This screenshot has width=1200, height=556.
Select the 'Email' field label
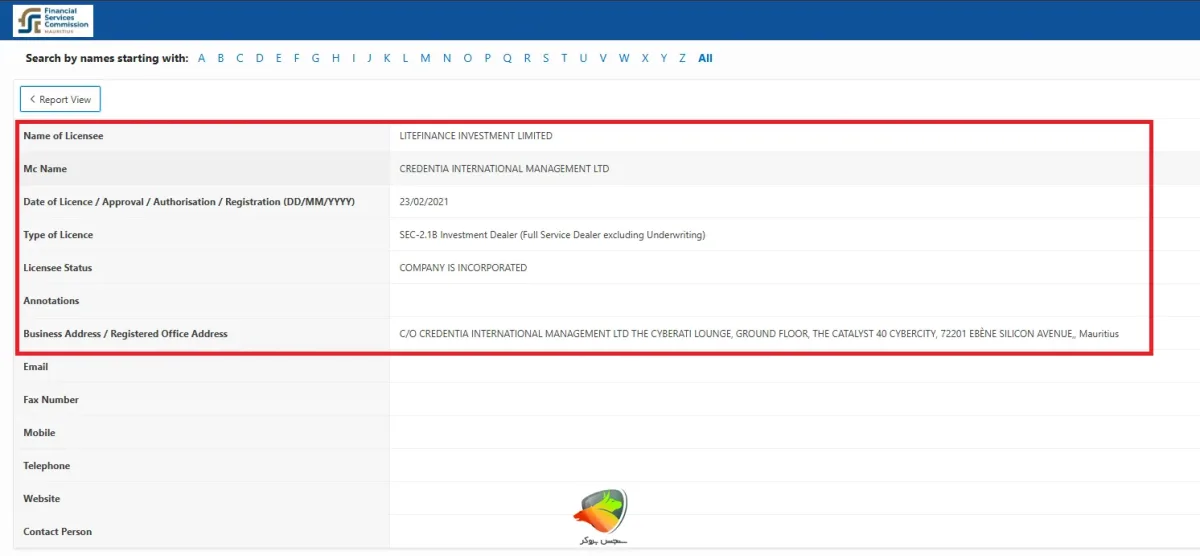pos(35,367)
